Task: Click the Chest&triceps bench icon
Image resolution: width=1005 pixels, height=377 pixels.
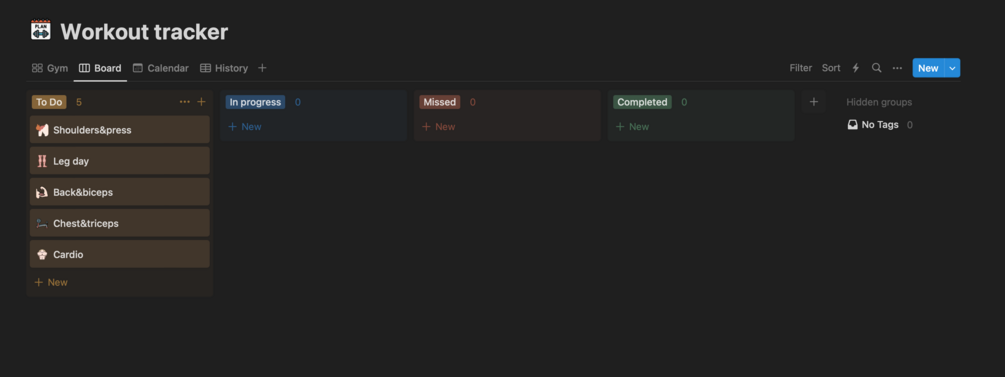Action: (42, 224)
